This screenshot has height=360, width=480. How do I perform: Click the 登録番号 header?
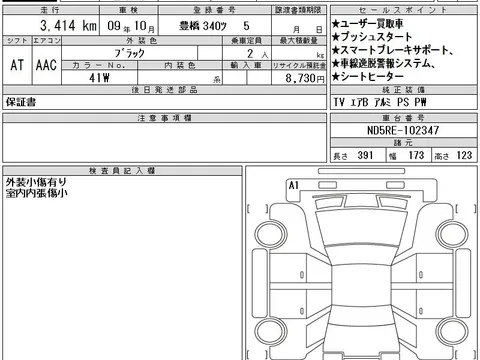pos(214,10)
